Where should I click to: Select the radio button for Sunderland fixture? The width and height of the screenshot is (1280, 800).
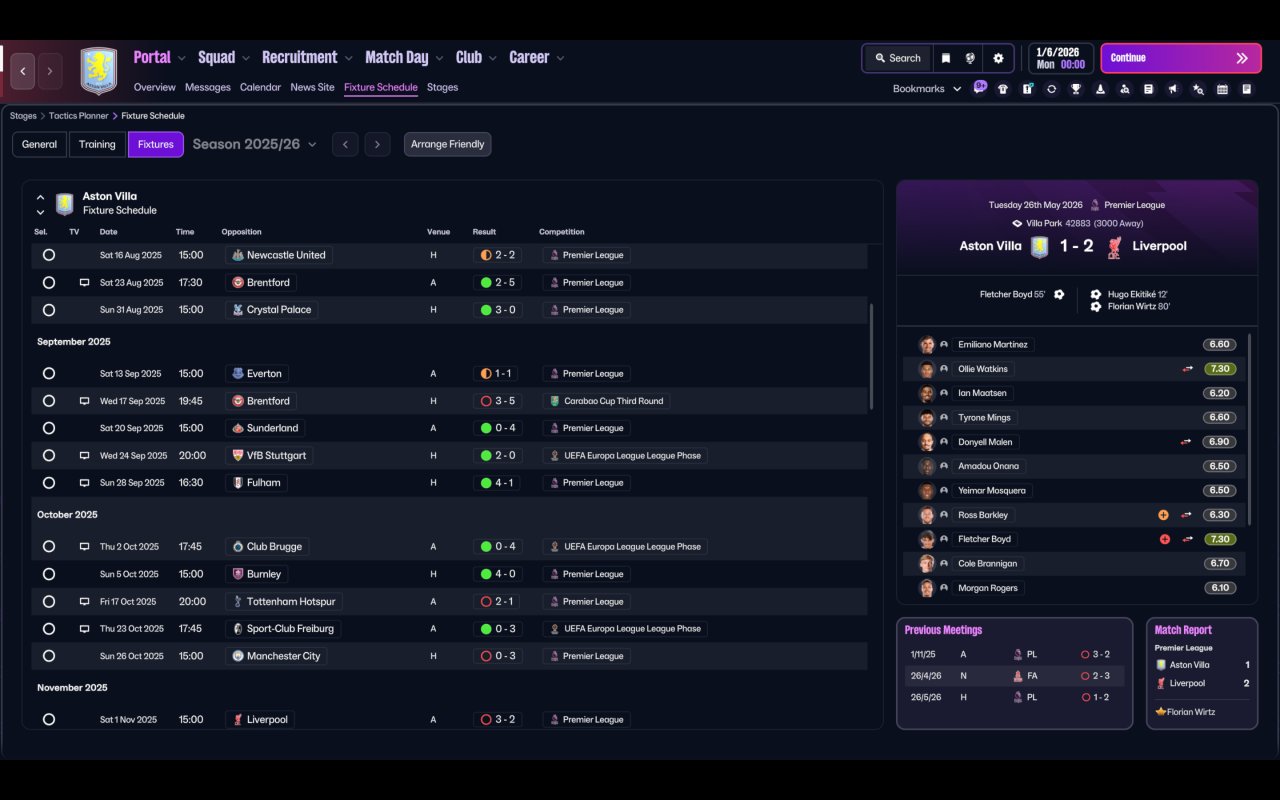point(48,428)
